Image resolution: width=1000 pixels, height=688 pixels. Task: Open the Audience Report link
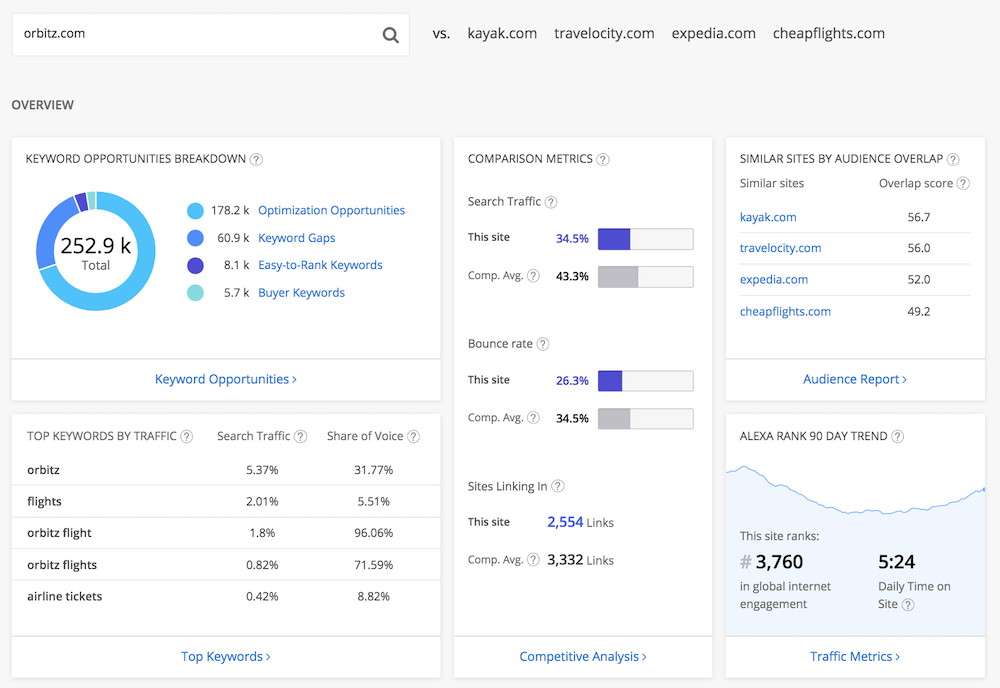854,380
